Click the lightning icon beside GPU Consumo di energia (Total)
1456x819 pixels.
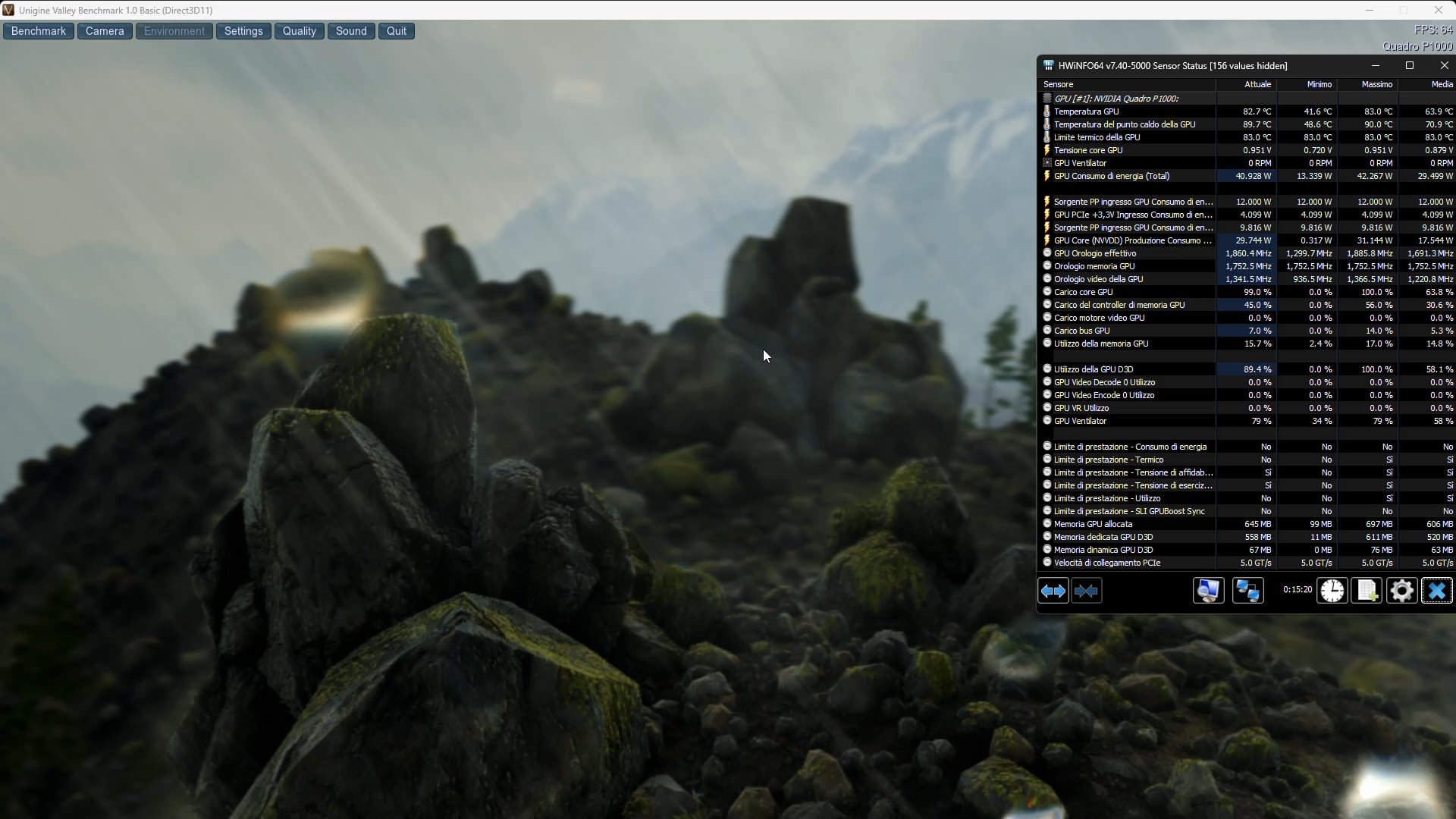coord(1047,176)
